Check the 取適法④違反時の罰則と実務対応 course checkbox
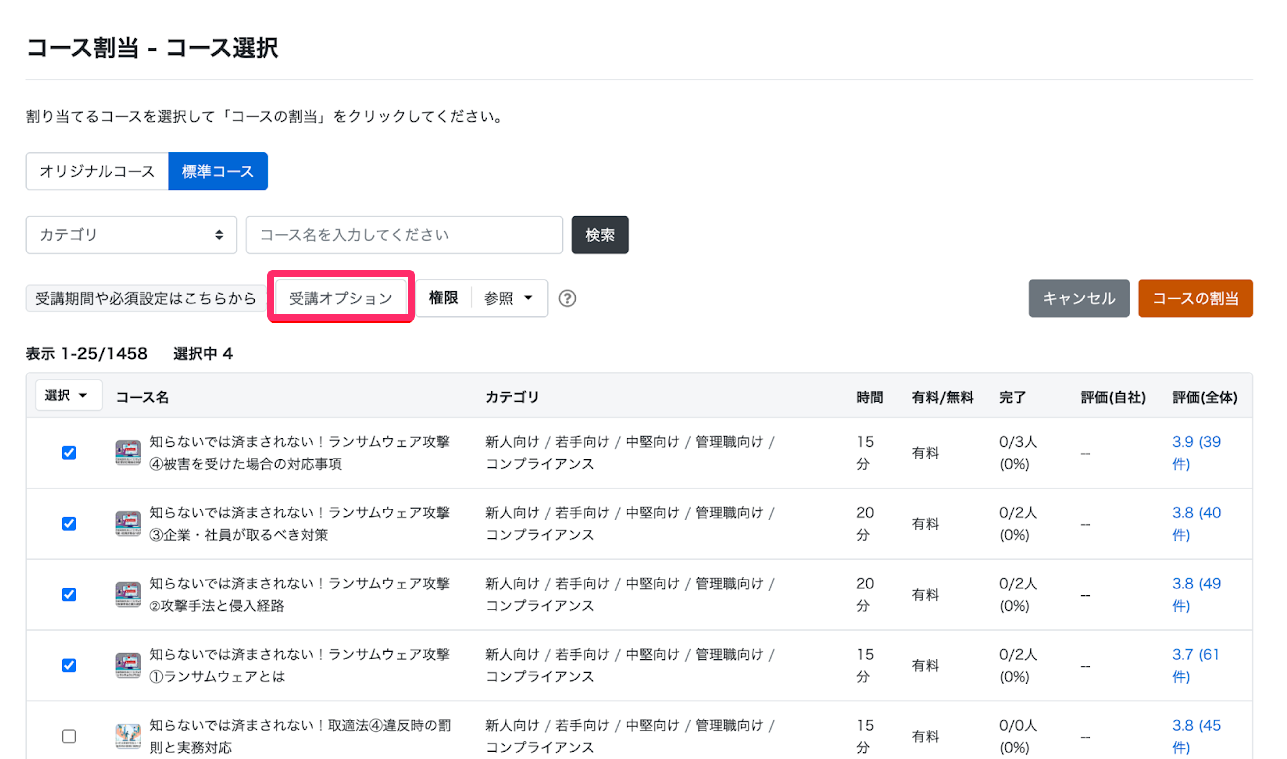Viewport: 1287px width, 759px height. point(69,736)
